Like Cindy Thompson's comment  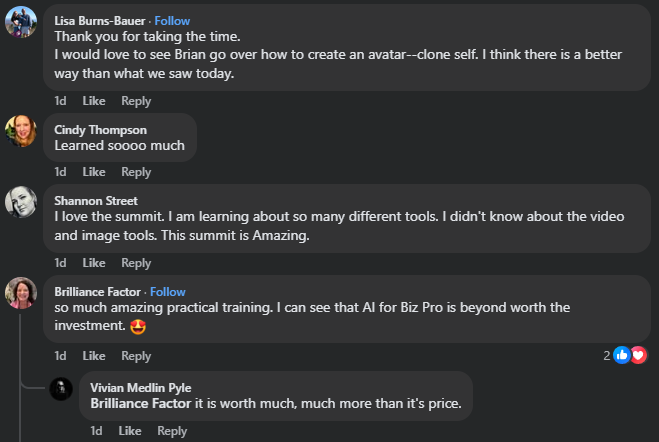point(94,172)
